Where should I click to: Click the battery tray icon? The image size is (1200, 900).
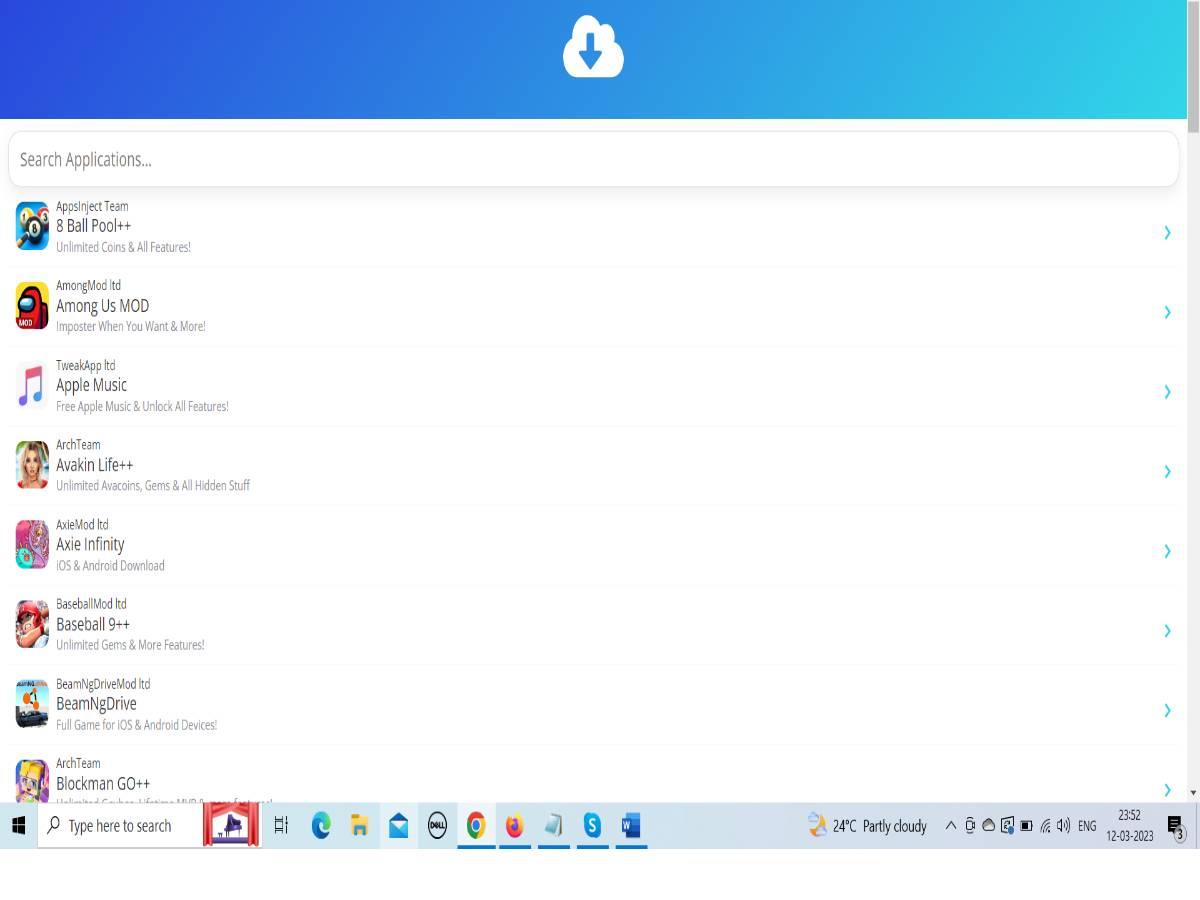click(x=1026, y=826)
